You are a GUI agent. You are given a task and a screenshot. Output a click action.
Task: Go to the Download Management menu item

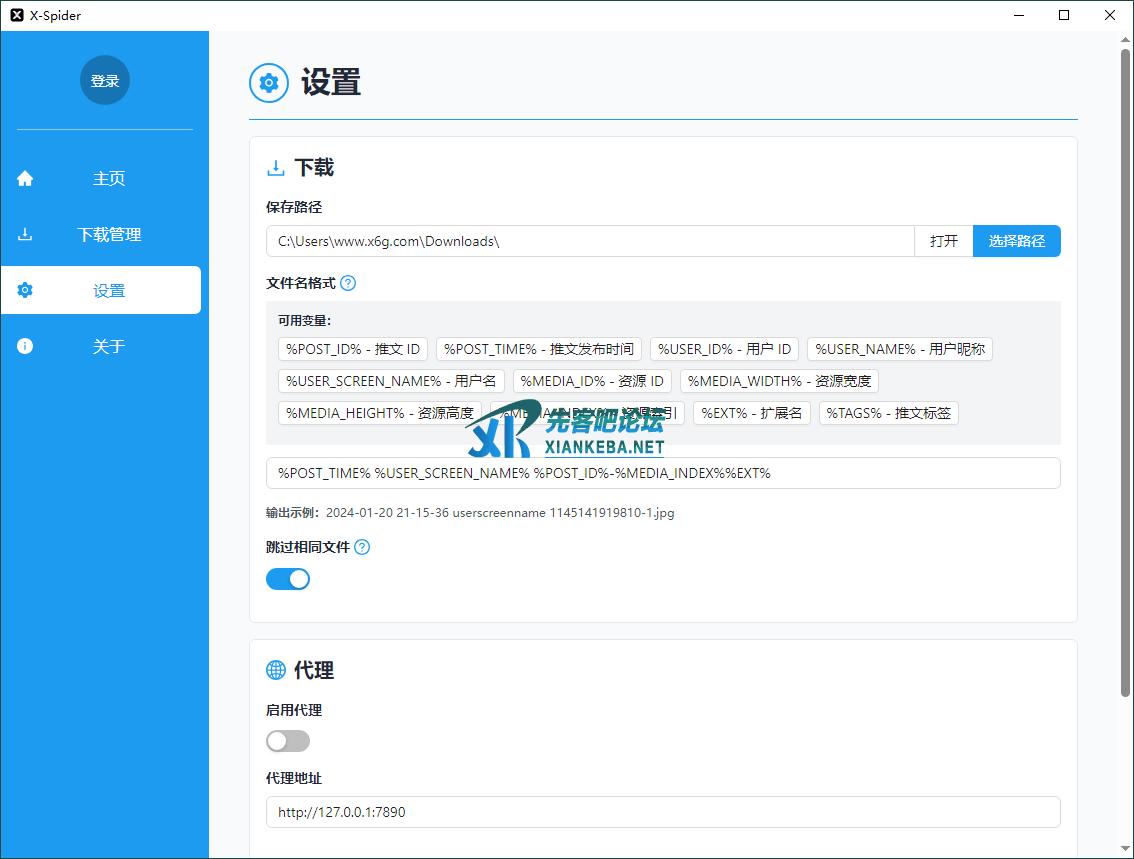(109, 234)
